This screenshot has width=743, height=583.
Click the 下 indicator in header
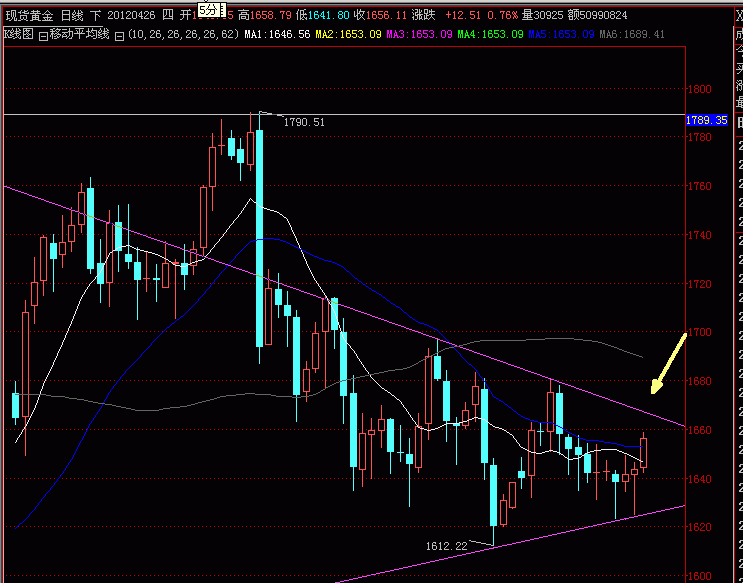pos(96,16)
